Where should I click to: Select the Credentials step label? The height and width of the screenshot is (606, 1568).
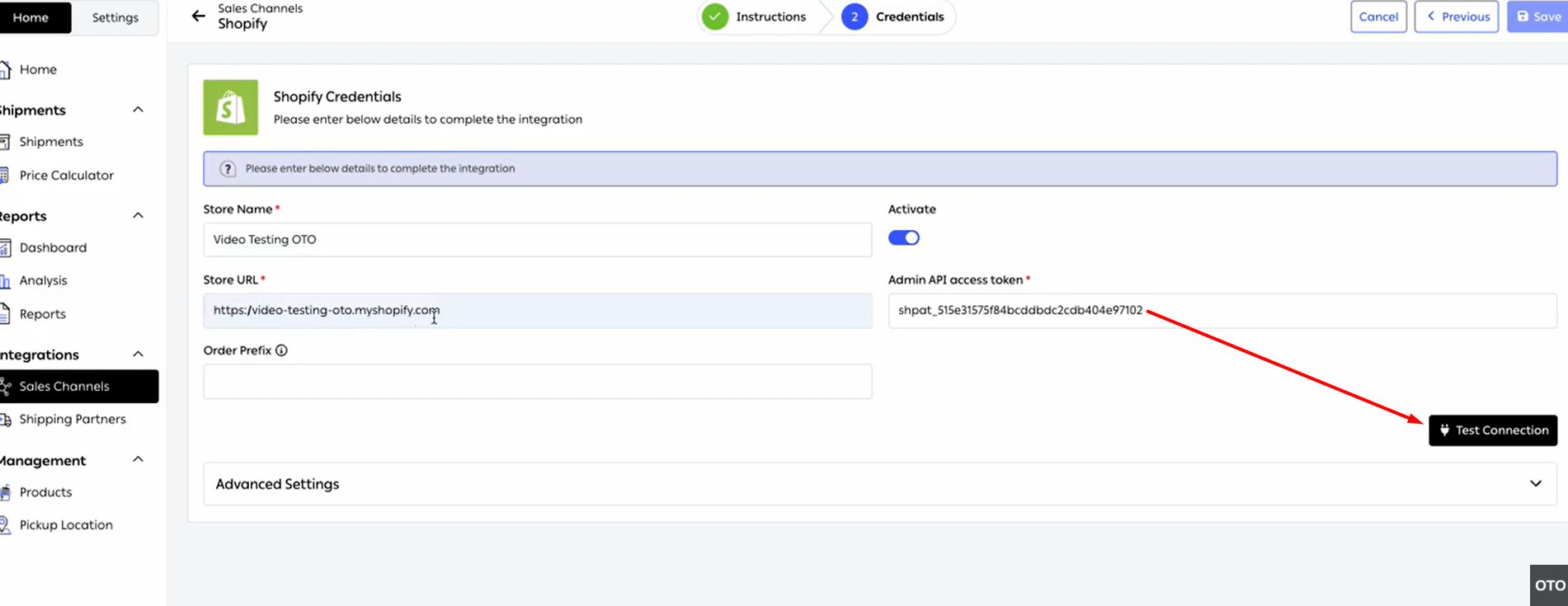[910, 16]
